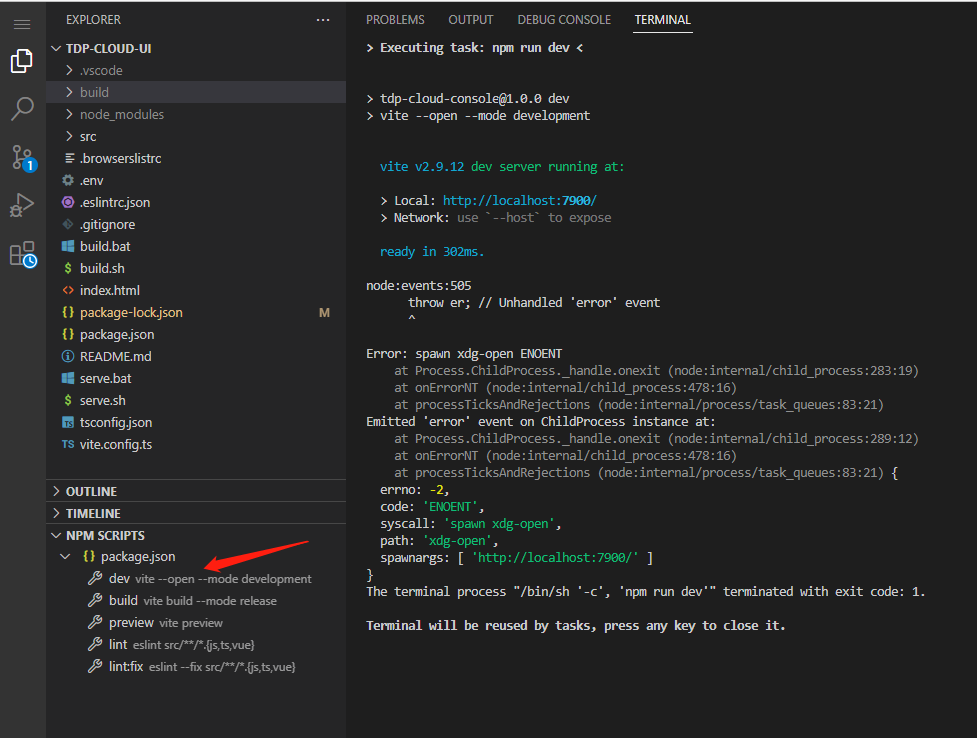The width and height of the screenshot is (977, 738).
Task: Switch to the OUTPUT tab
Action: [x=470, y=20]
